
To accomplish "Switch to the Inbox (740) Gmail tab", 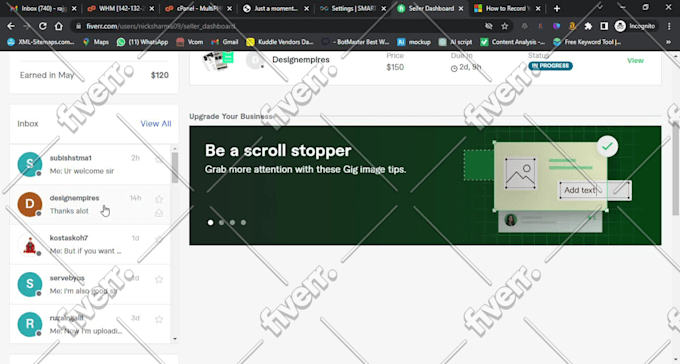I will pos(44,9).
